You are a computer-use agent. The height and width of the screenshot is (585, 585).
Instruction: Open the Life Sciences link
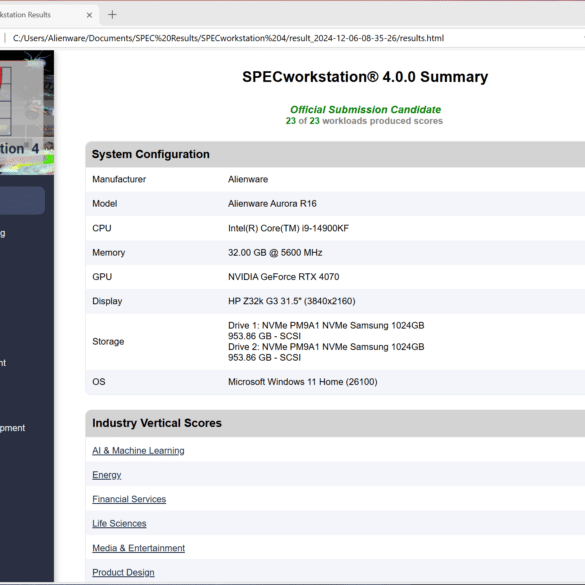point(119,523)
